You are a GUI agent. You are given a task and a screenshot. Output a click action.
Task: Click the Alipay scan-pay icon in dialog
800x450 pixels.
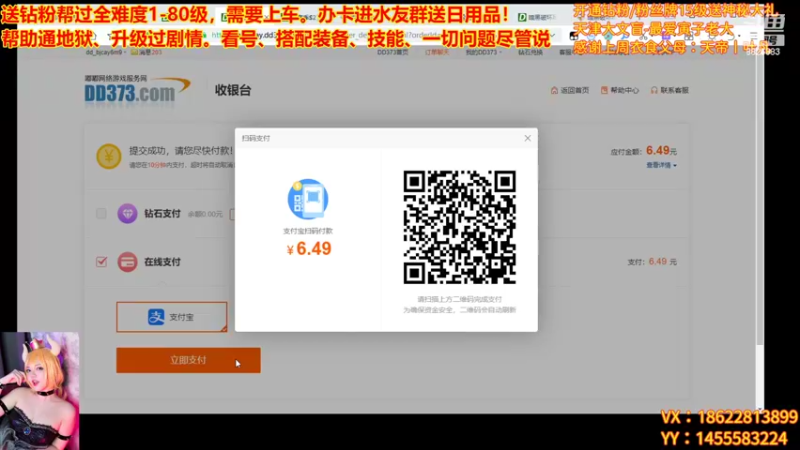click(x=308, y=198)
